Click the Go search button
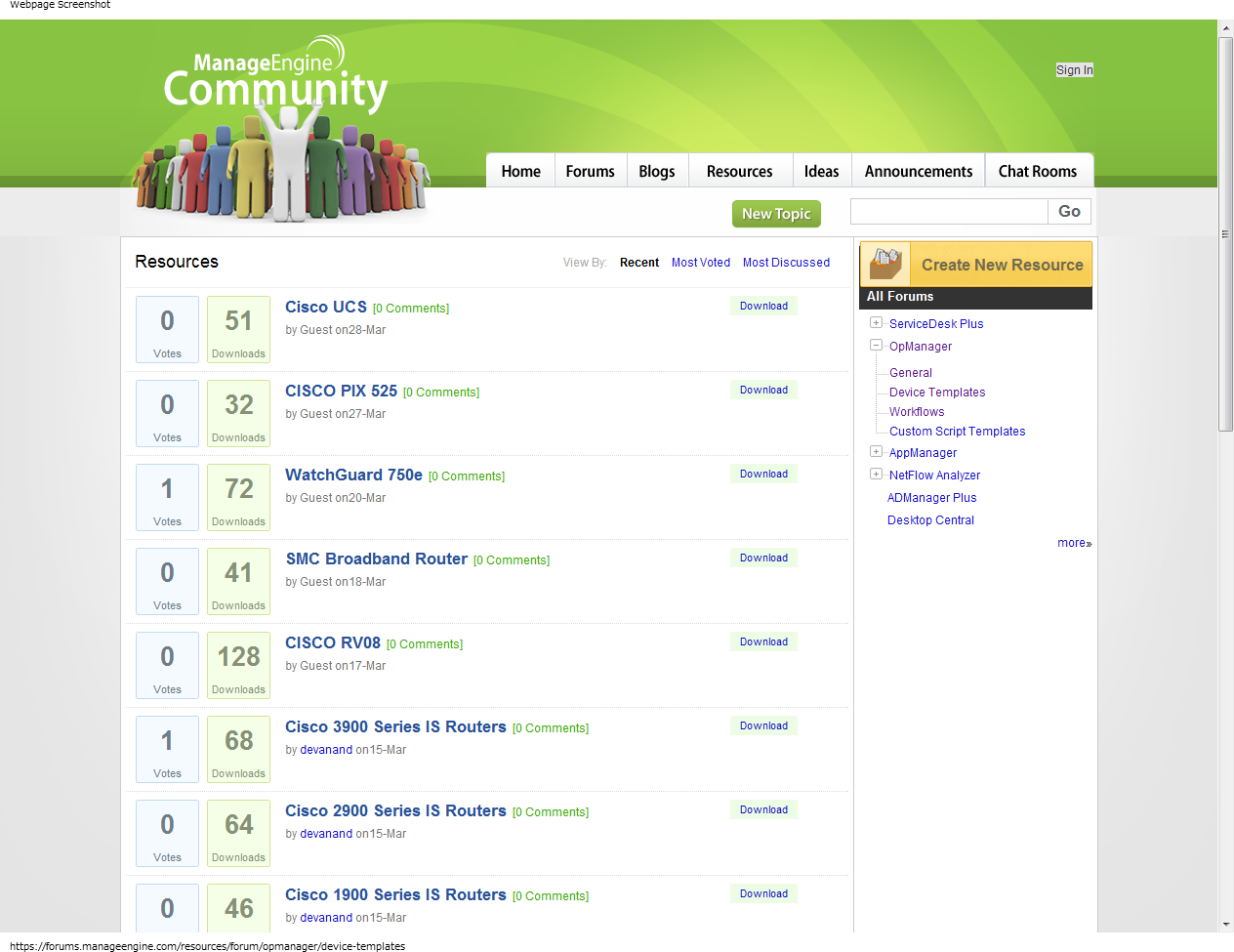This screenshot has width=1234, height=952. click(x=1069, y=212)
